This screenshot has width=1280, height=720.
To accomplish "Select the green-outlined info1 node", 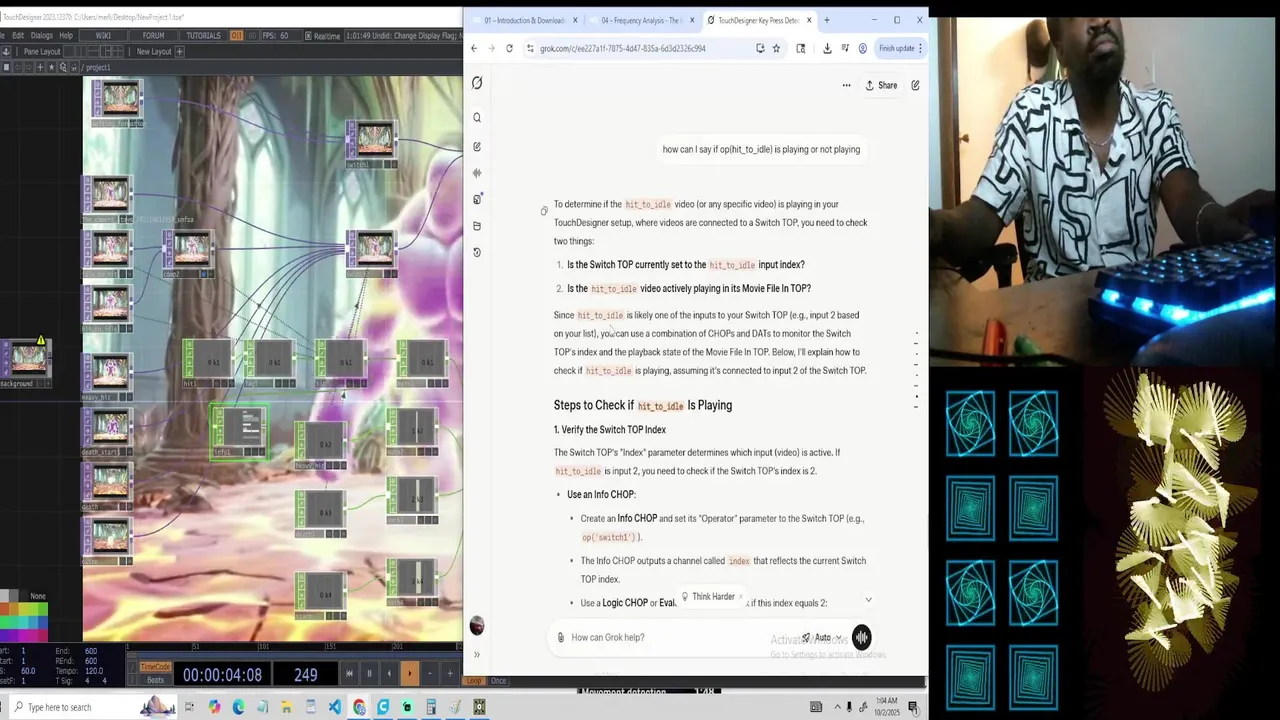I will point(240,430).
